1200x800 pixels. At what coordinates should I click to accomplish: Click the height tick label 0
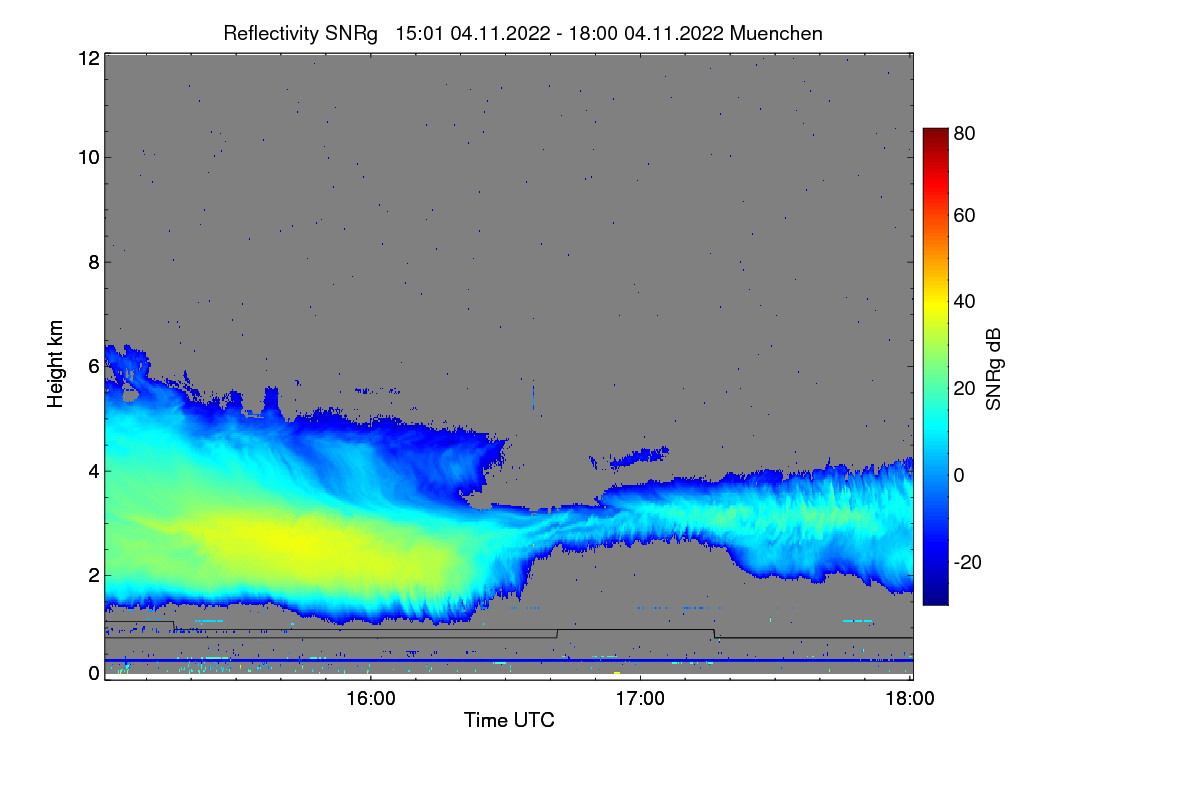pyautogui.click(x=94, y=673)
